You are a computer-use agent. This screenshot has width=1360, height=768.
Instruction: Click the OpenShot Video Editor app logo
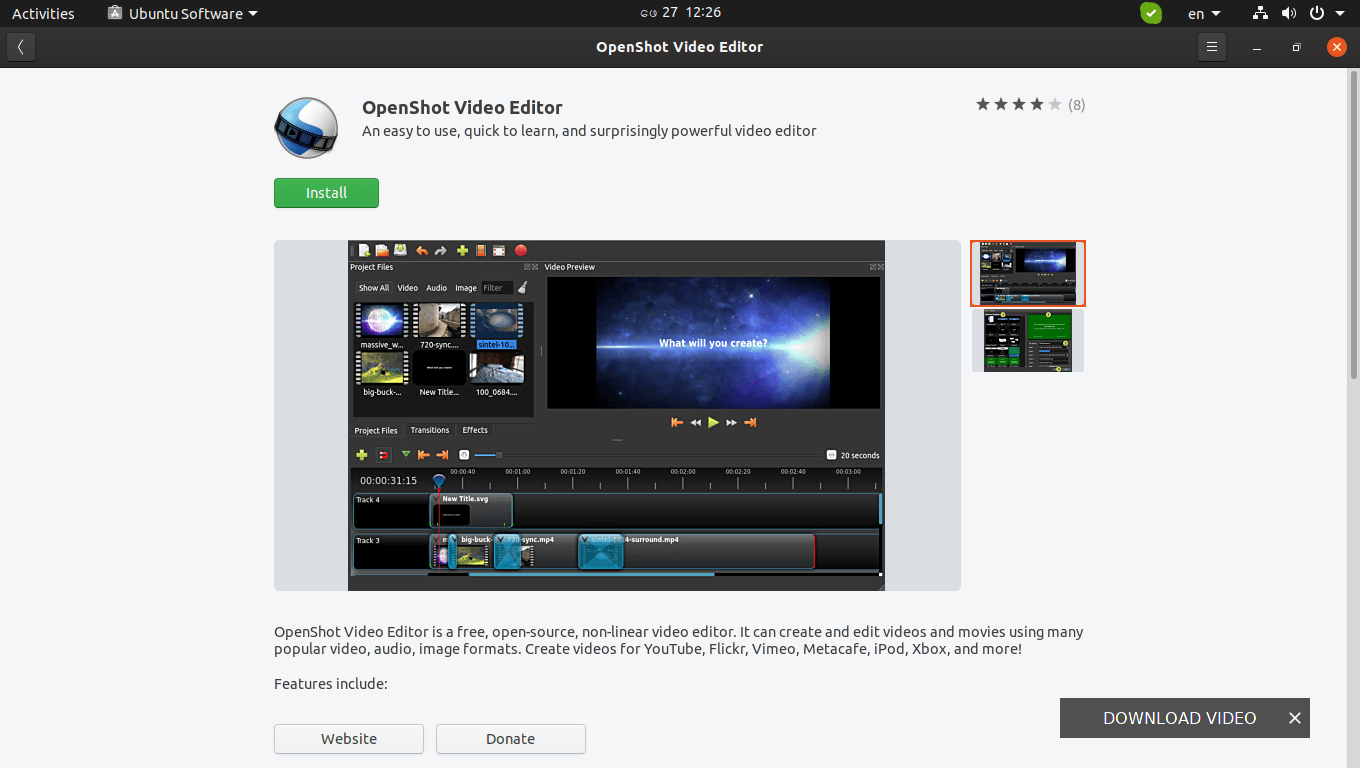pos(306,128)
